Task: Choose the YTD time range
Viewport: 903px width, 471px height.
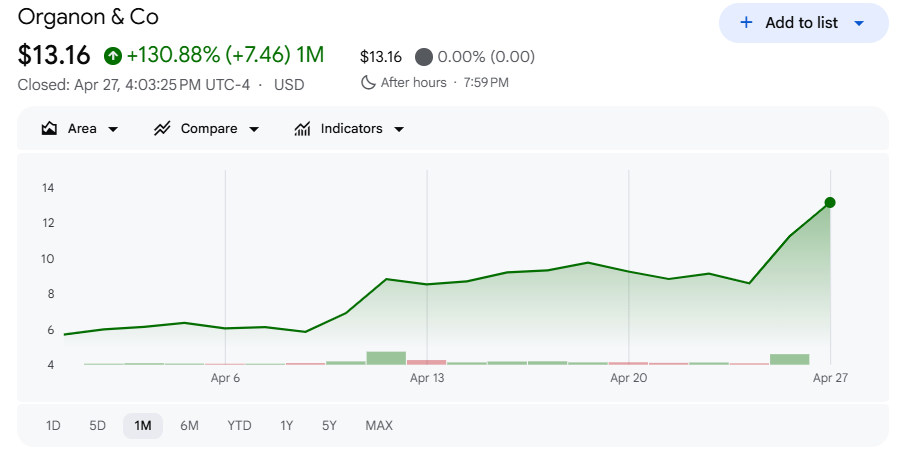Action: (x=239, y=426)
